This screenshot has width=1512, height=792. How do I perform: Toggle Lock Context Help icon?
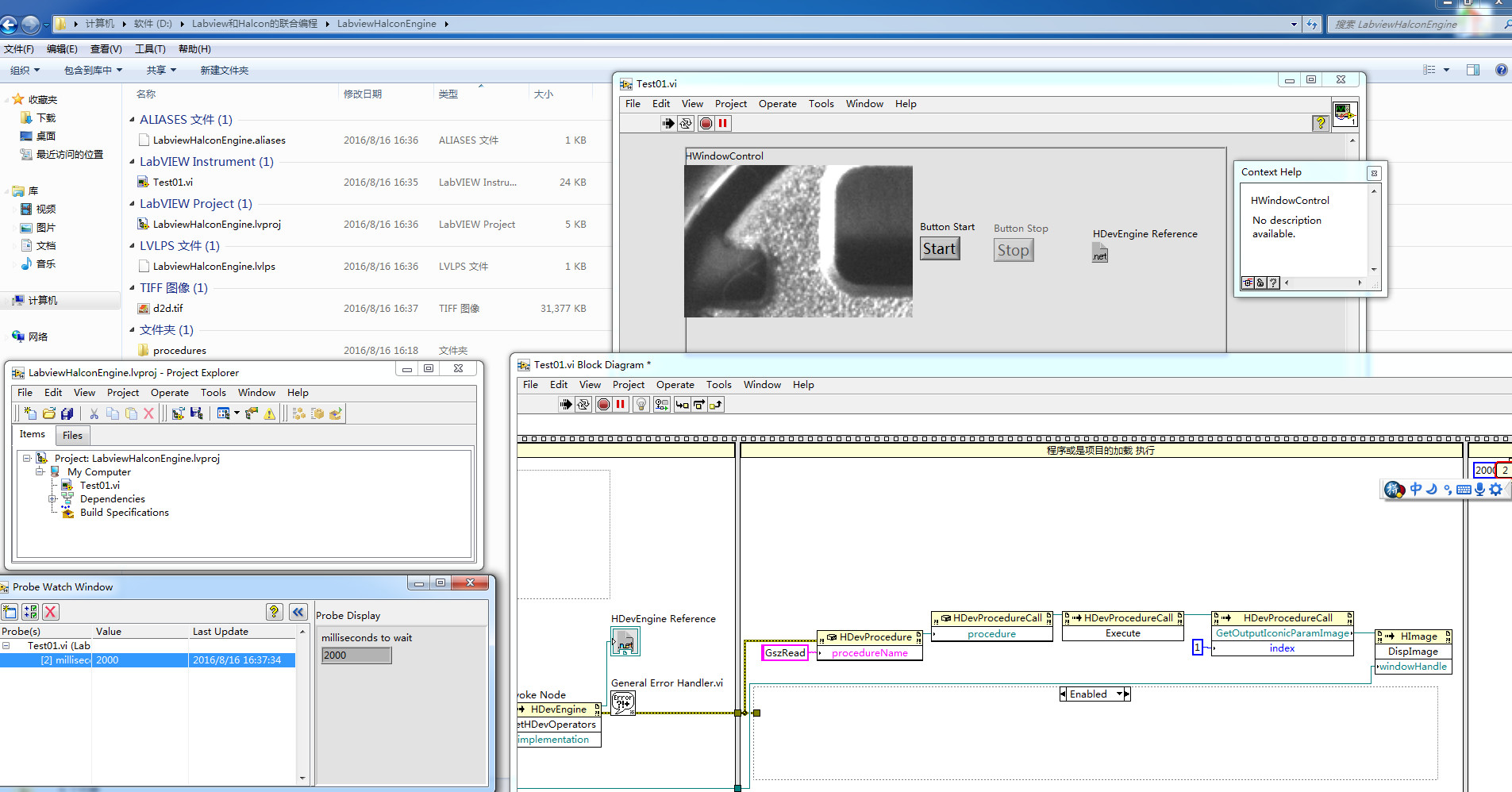(1260, 283)
